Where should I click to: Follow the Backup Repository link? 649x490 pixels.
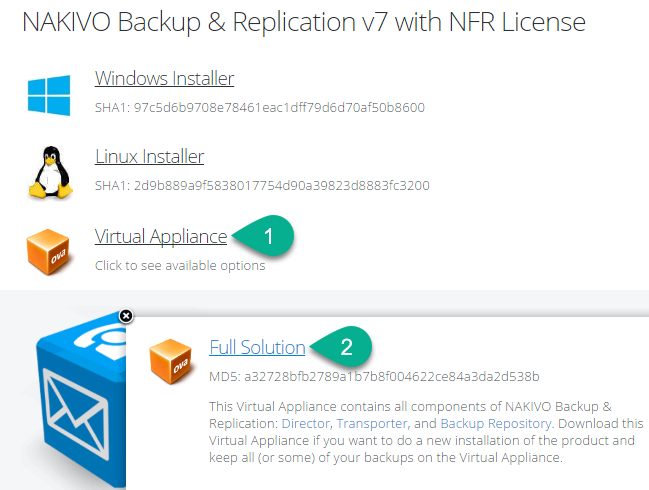click(496, 423)
